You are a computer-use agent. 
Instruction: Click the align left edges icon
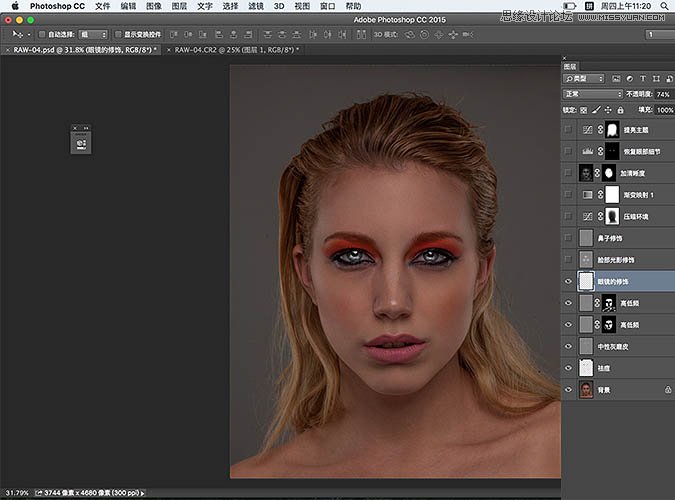point(219,34)
